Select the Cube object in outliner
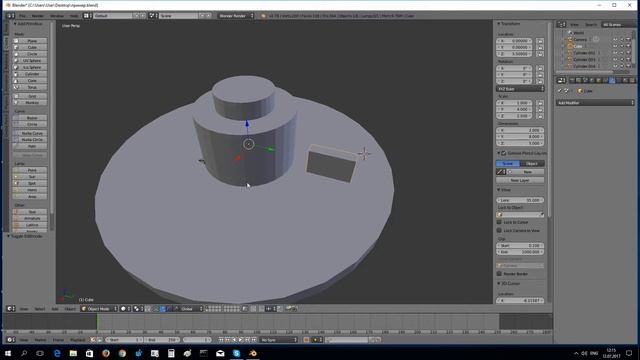640x360 pixels. click(578, 46)
